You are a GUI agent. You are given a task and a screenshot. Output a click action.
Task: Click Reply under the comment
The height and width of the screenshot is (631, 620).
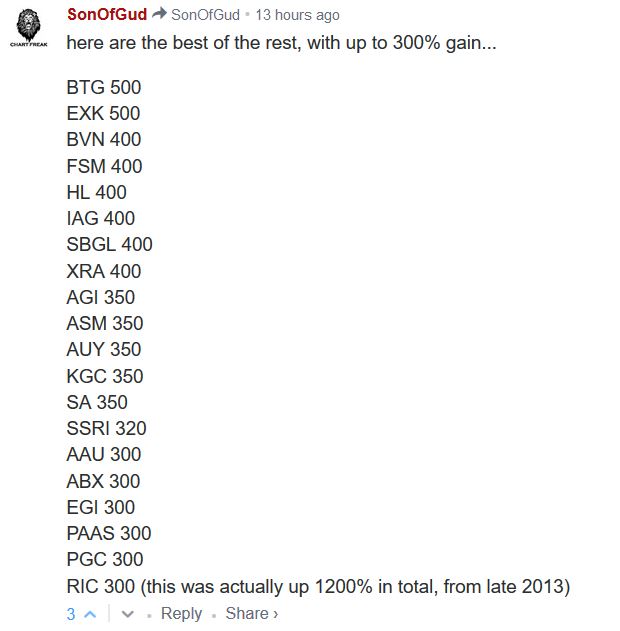point(181,614)
